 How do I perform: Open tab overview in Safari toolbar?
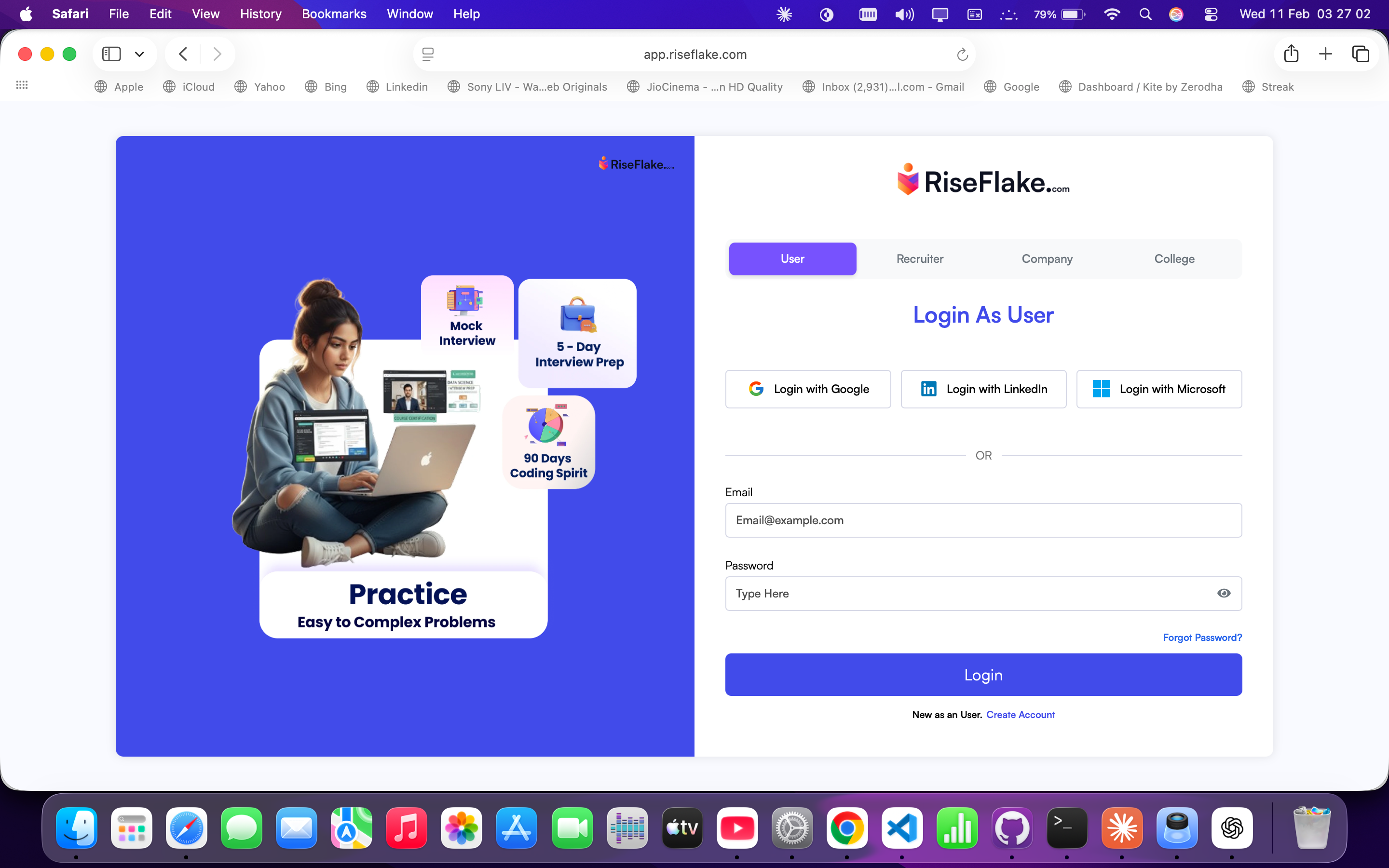click(x=1360, y=54)
